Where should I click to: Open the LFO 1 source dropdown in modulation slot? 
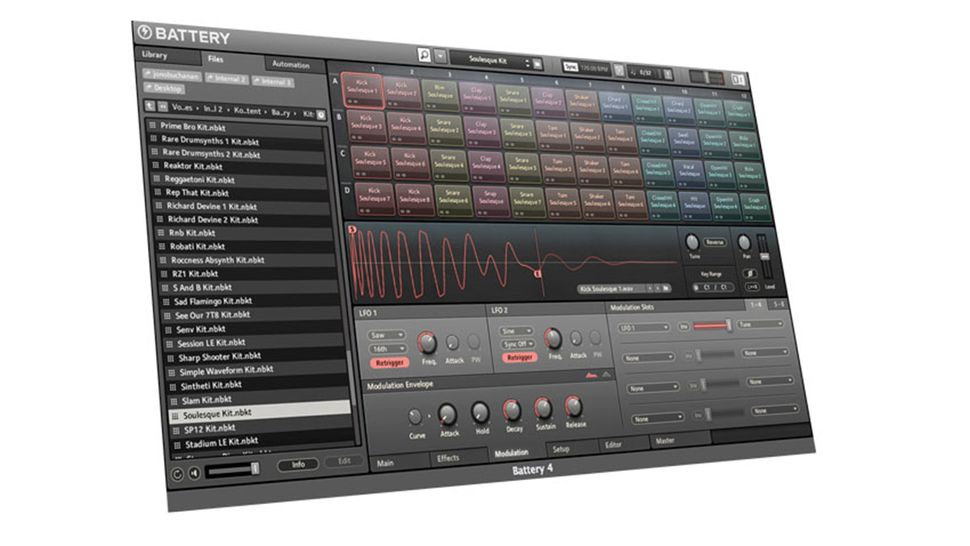(x=644, y=328)
